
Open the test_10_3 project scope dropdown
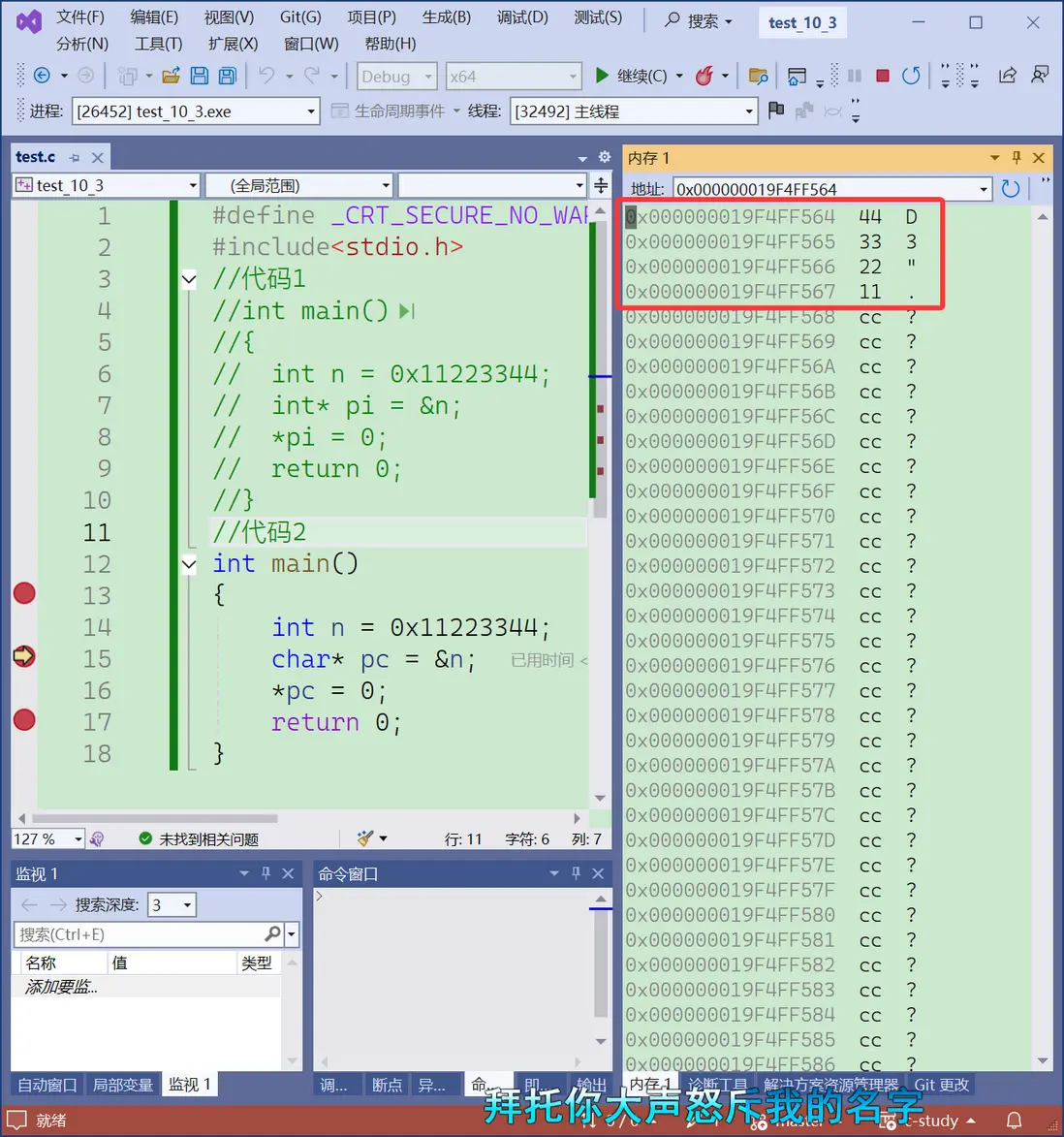pos(106,186)
